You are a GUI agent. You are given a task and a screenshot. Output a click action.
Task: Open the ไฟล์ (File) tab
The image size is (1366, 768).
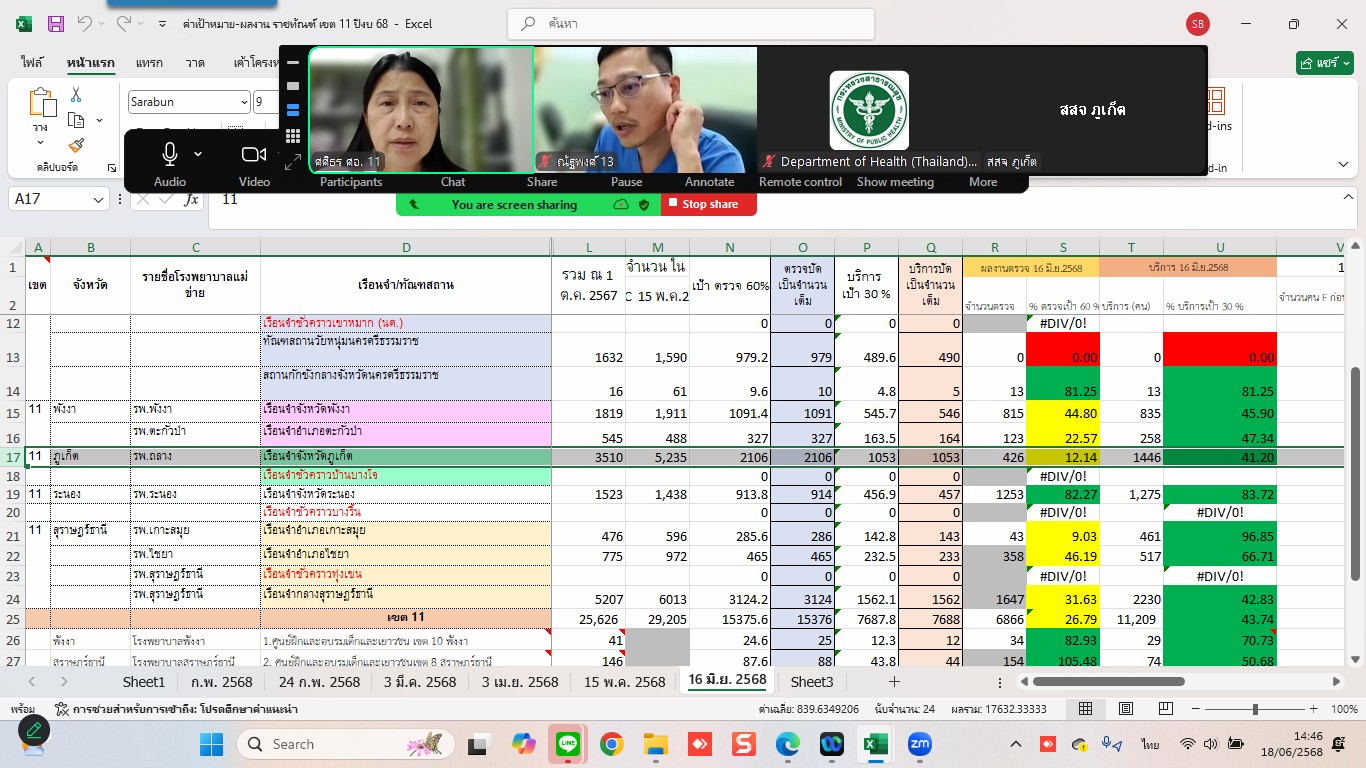[x=32, y=62]
